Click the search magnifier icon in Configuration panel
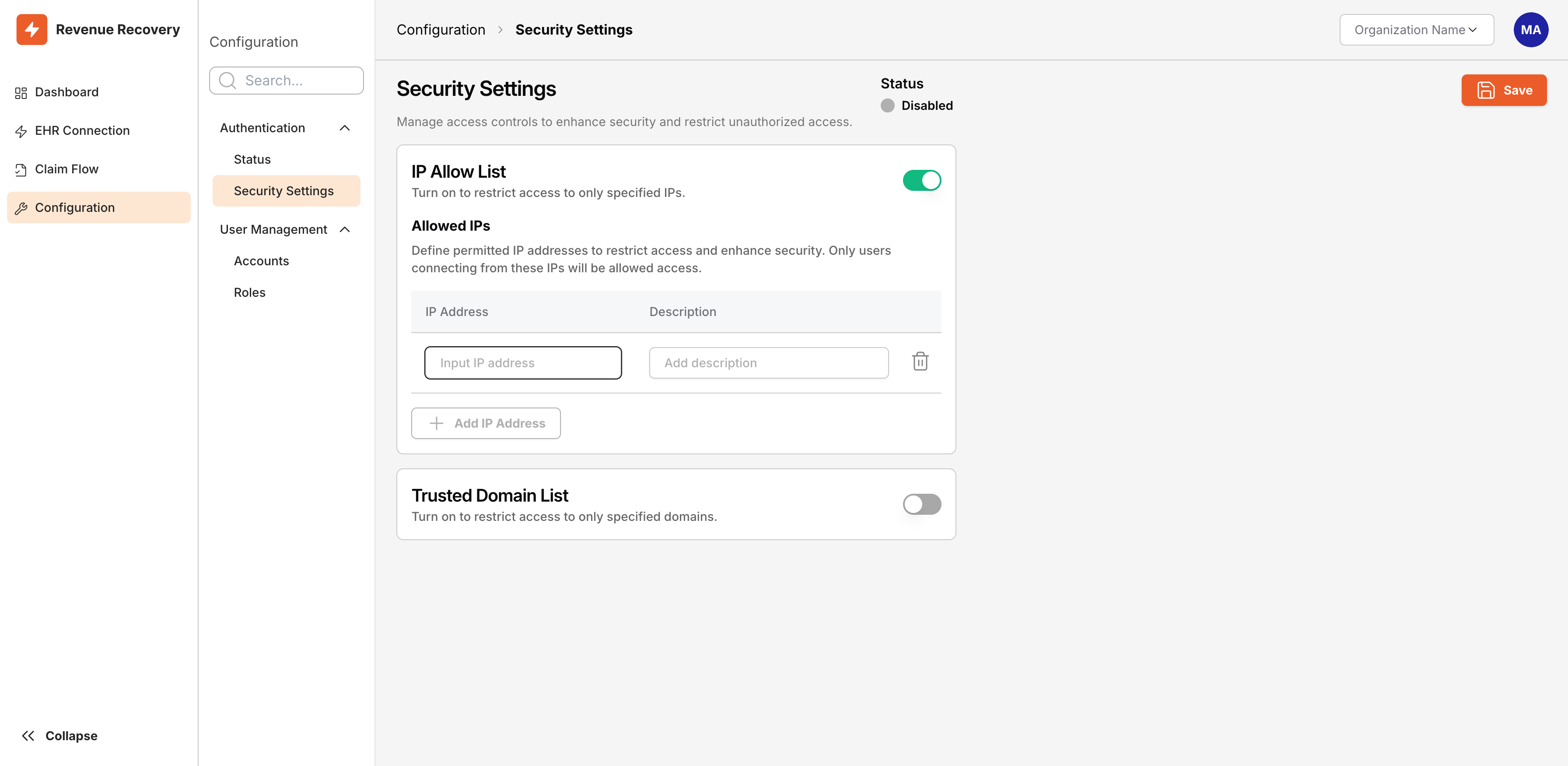 tap(227, 80)
